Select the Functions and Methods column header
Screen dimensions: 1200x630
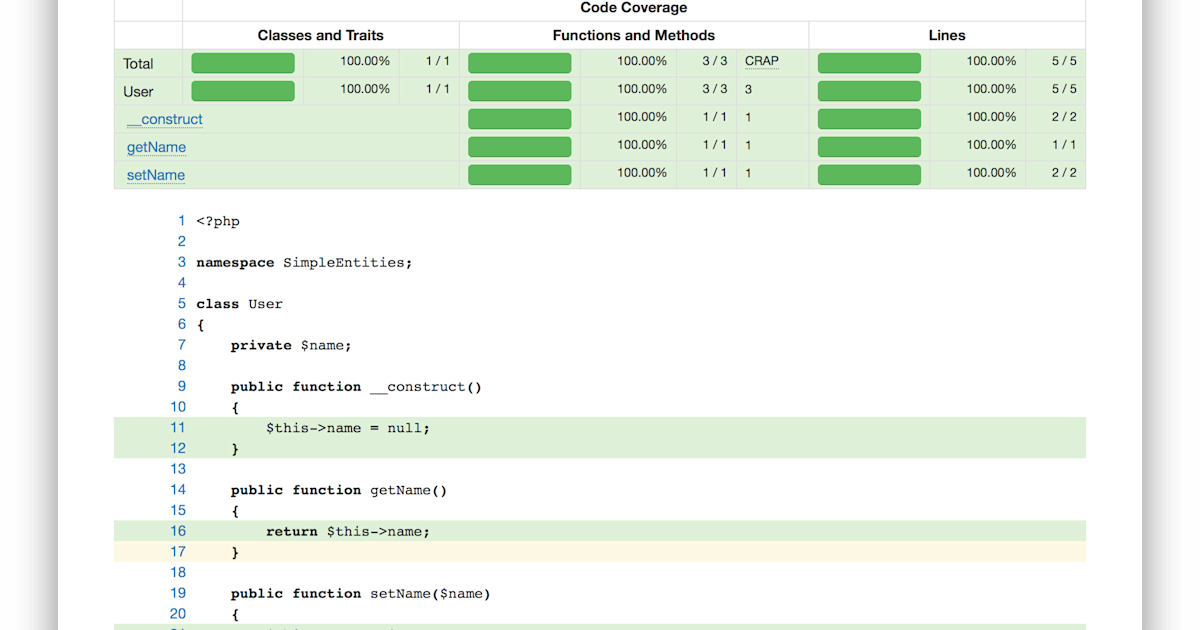point(634,34)
